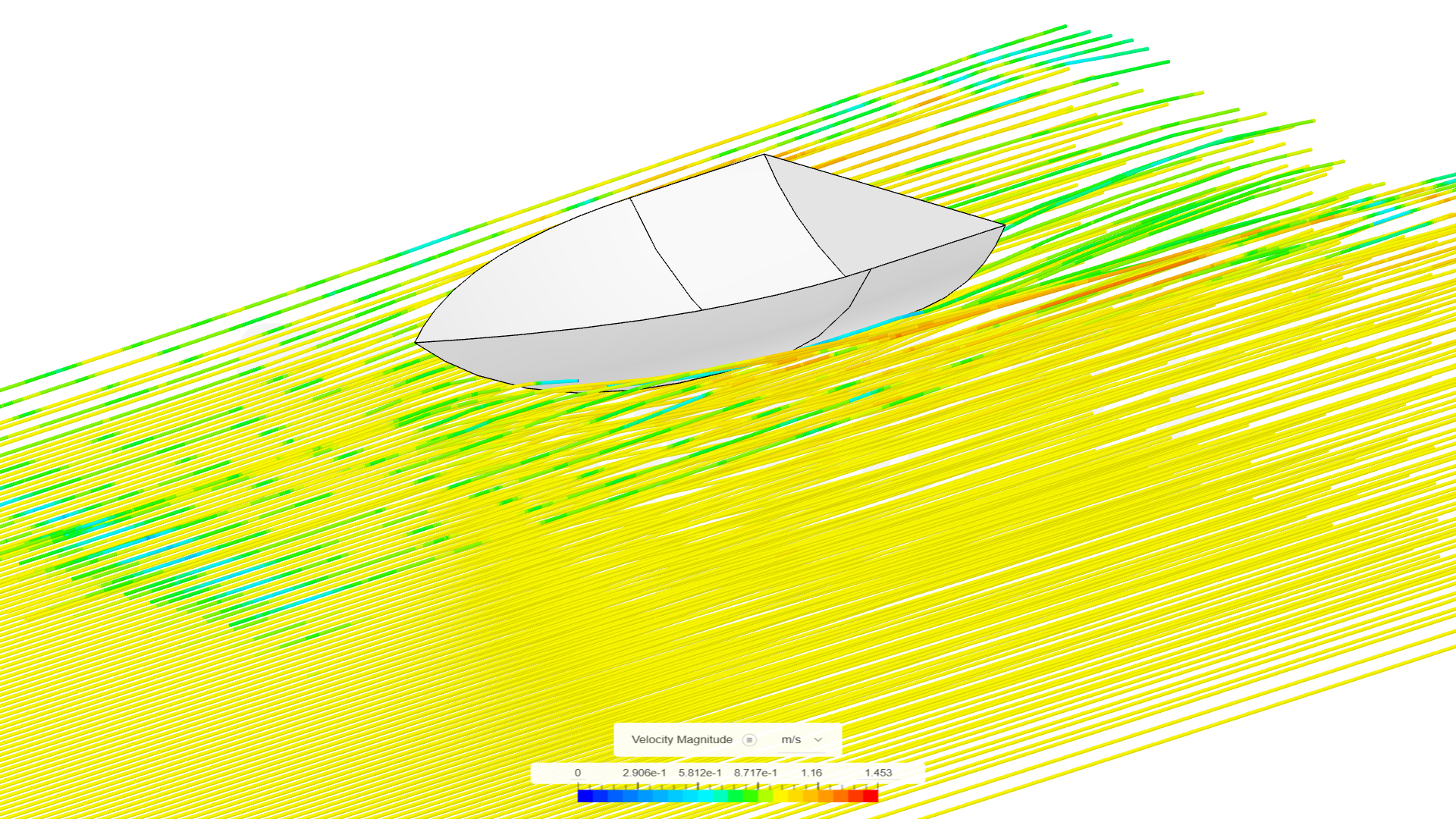Click legend tick value 8.717e-1

click(755, 770)
